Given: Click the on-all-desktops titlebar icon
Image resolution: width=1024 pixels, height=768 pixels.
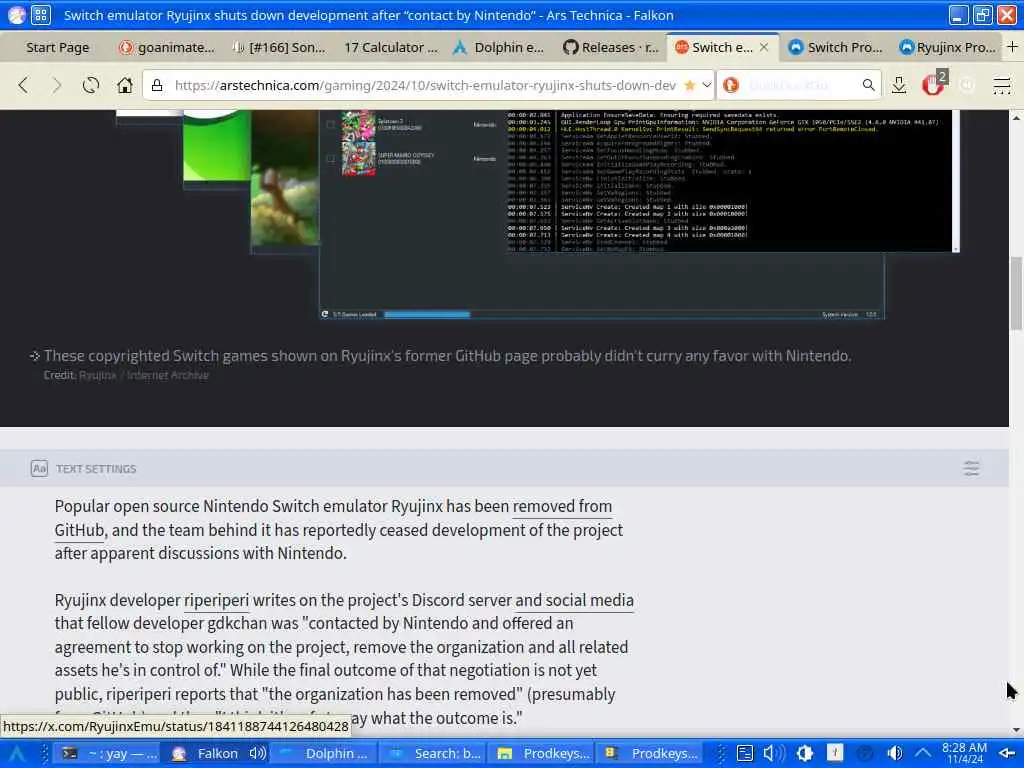Looking at the screenshot, I should coord(40,14).
